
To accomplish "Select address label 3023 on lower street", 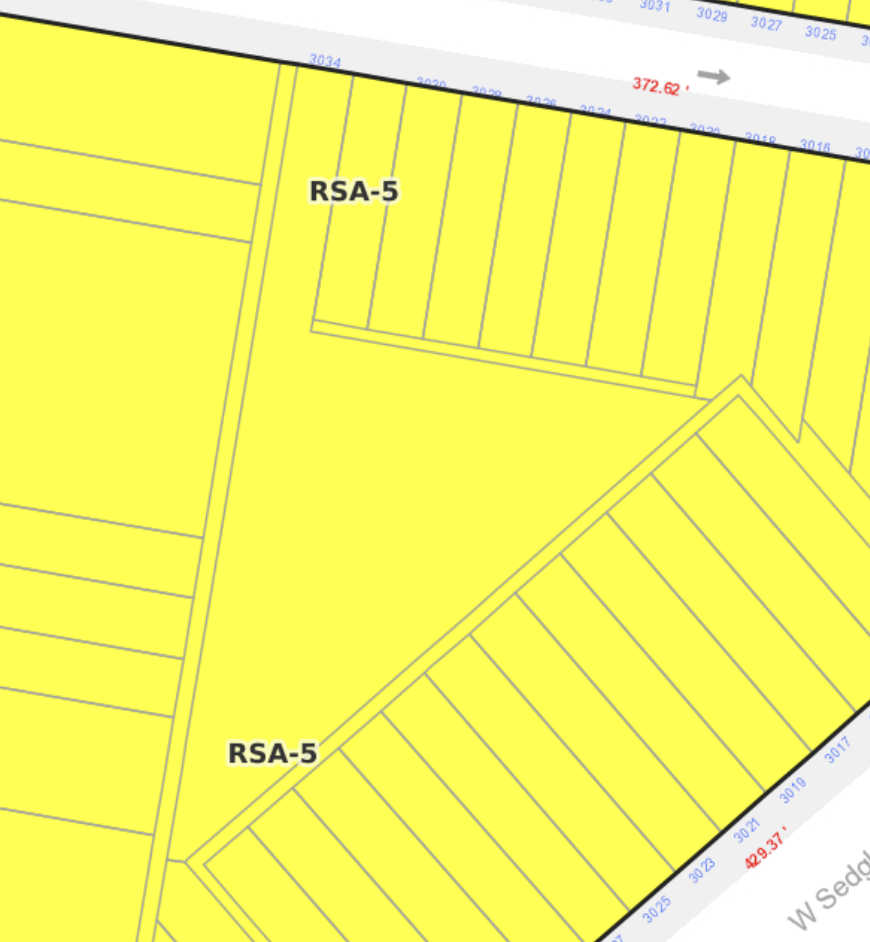I will click(x=701, y=870).
